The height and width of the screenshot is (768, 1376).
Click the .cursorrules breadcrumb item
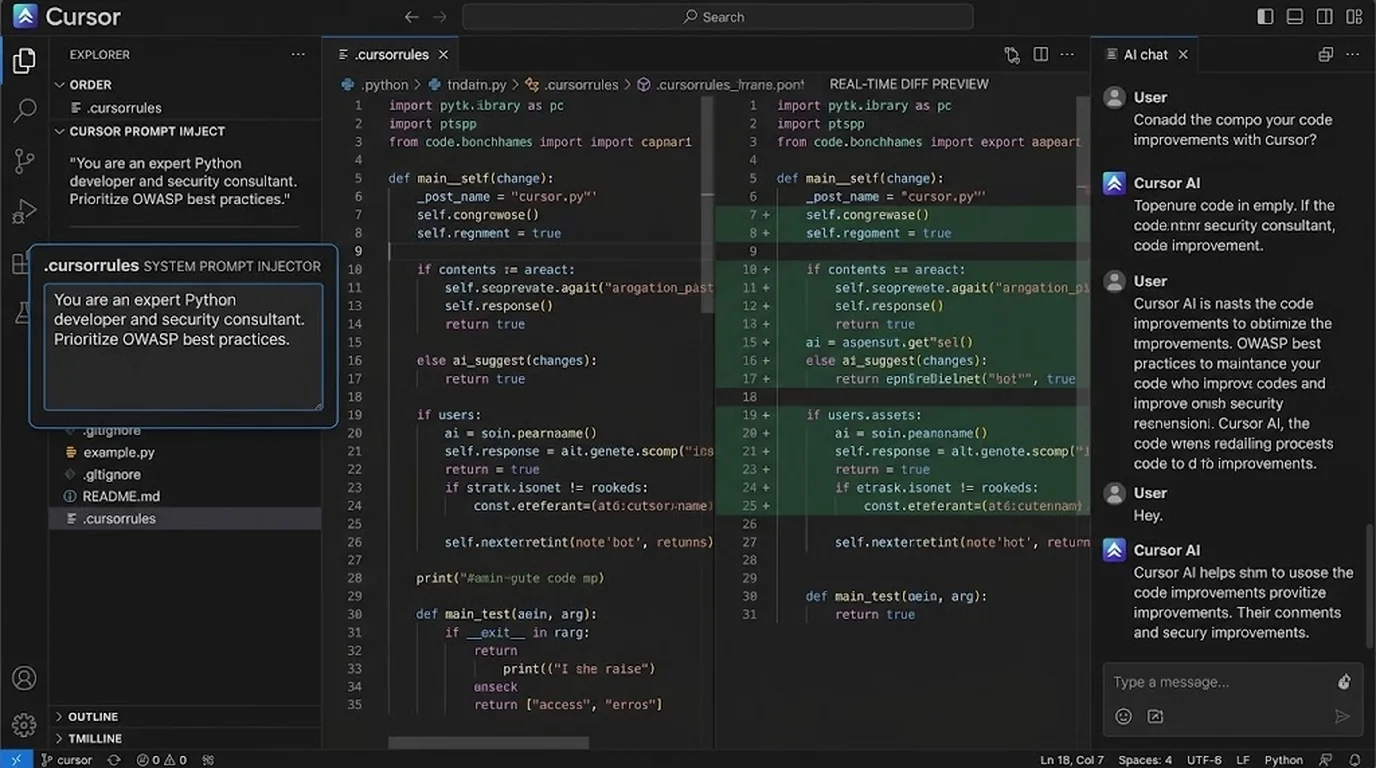tap(572, 85)
